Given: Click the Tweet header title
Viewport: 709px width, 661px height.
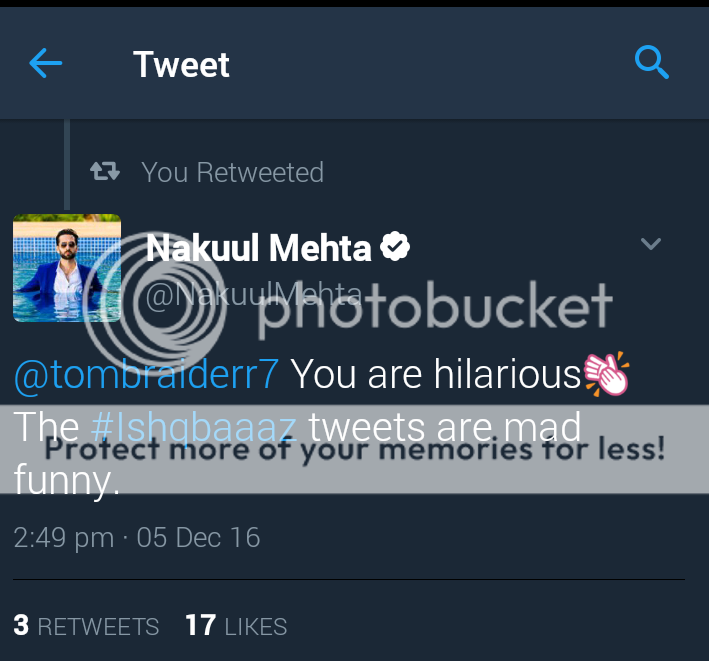Looking at the screenshot, I should [x=181, y=65].
